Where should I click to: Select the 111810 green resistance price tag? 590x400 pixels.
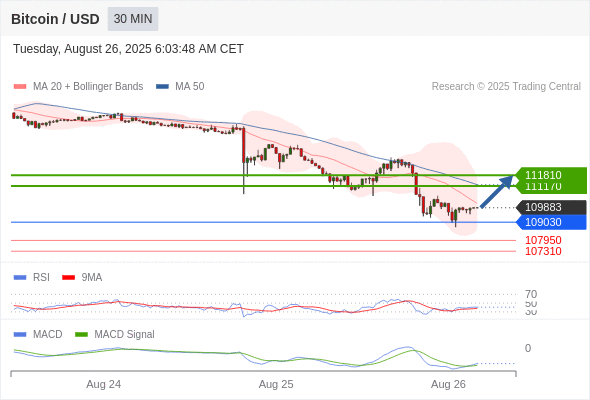coord(550,174)
